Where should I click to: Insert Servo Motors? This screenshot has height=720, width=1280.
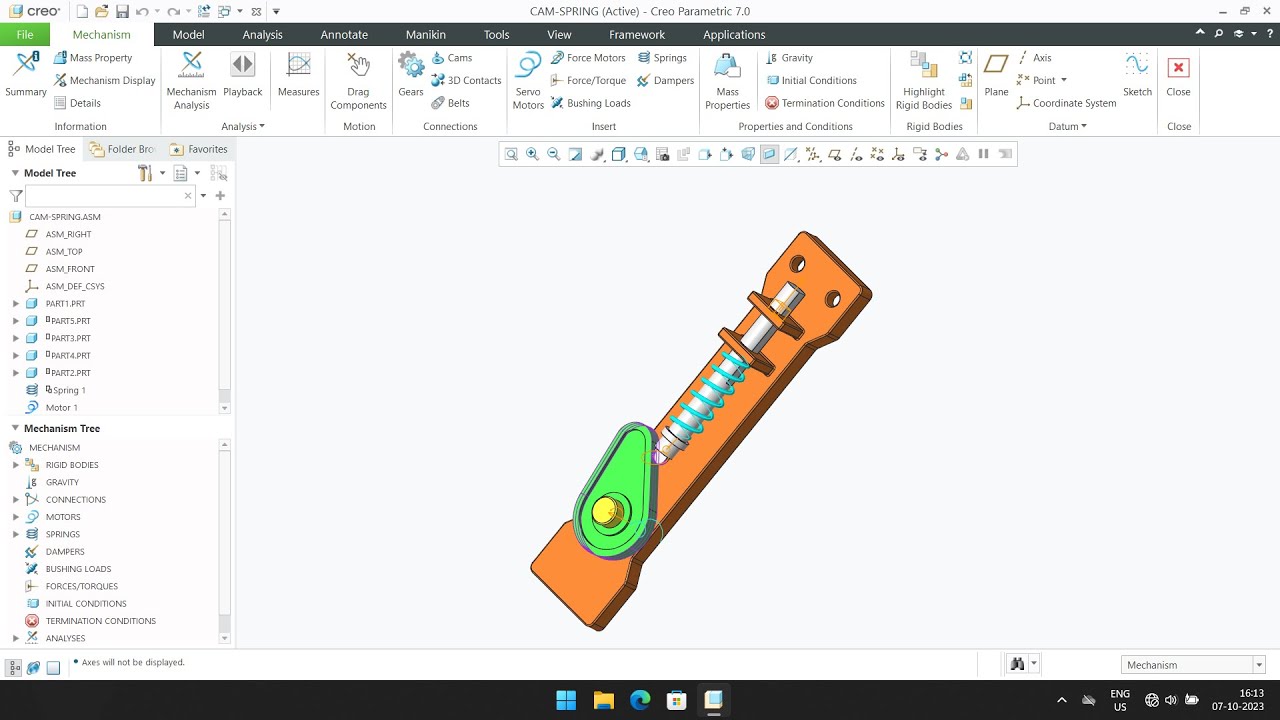528,81
